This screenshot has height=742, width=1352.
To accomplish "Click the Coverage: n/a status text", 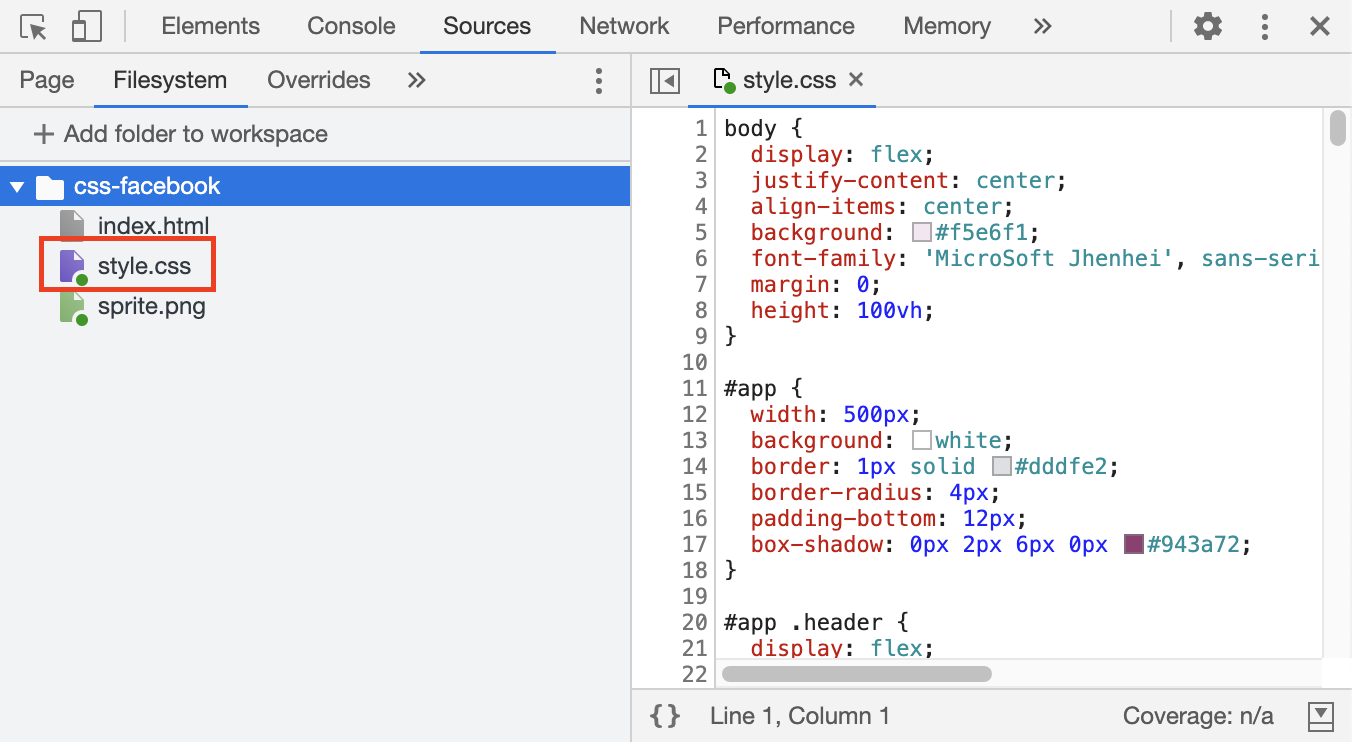I will (1199, 716).
